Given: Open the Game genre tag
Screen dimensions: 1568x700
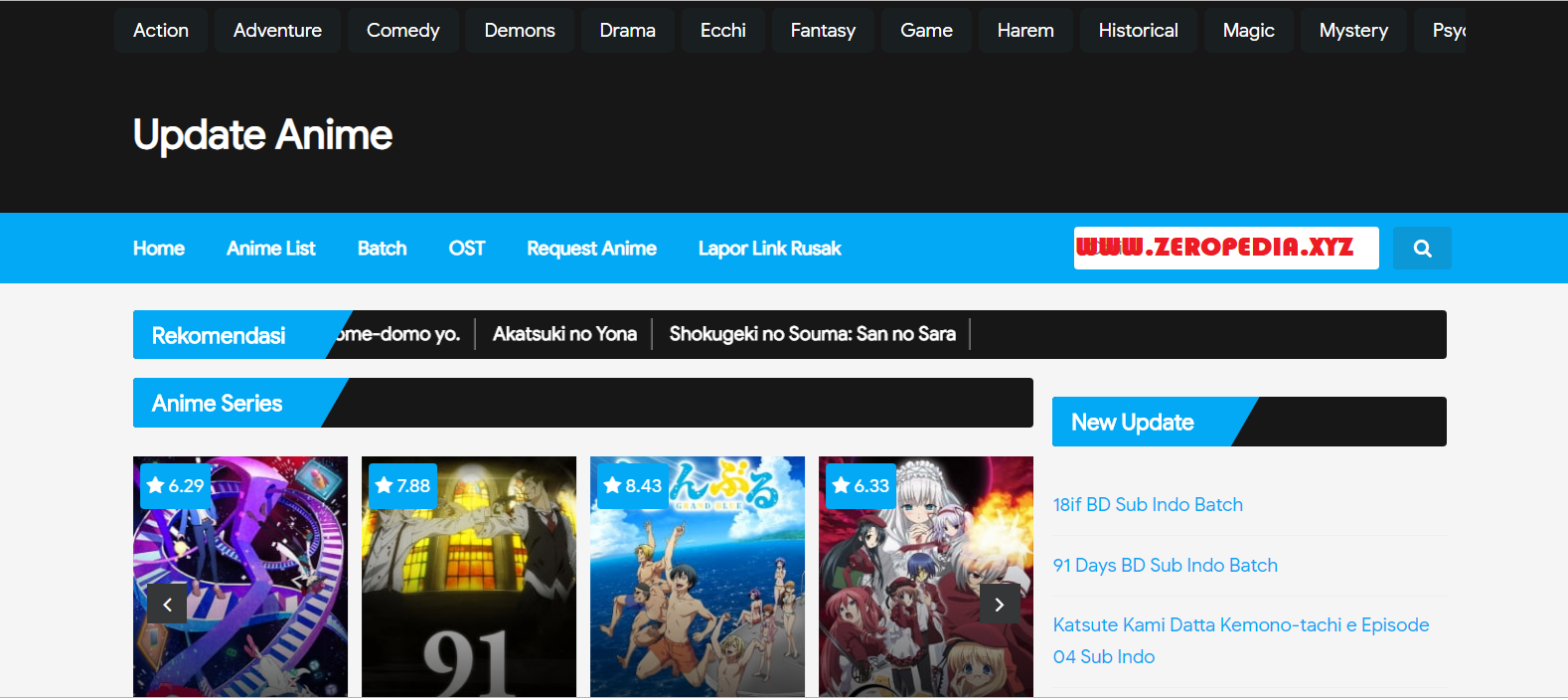Looking at the screenshot, I should click(x=926, y=30).
